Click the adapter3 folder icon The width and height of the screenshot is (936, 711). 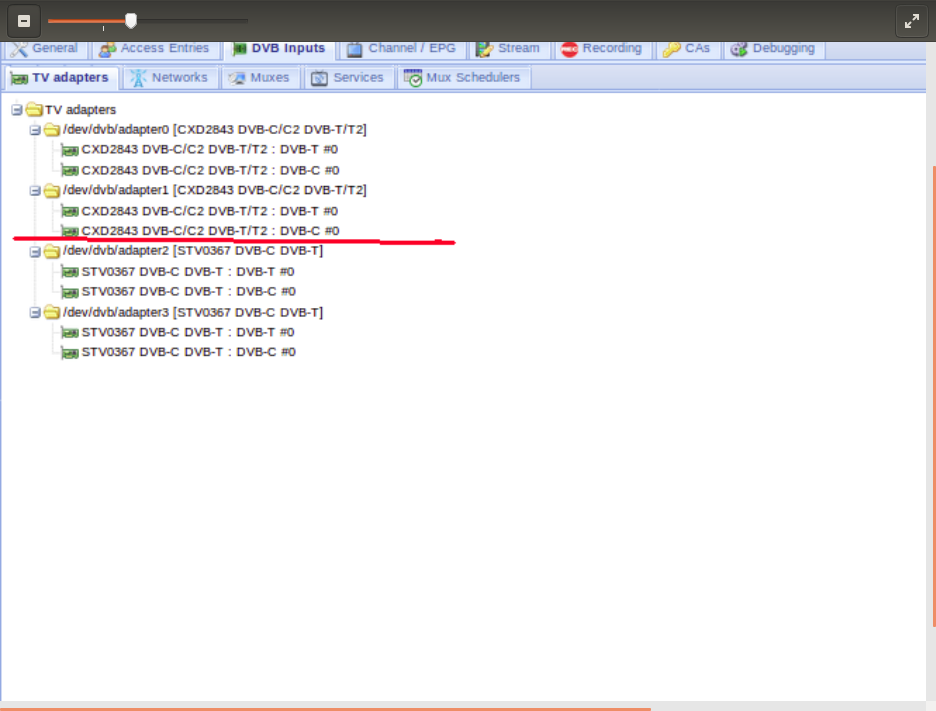[52, 312]
